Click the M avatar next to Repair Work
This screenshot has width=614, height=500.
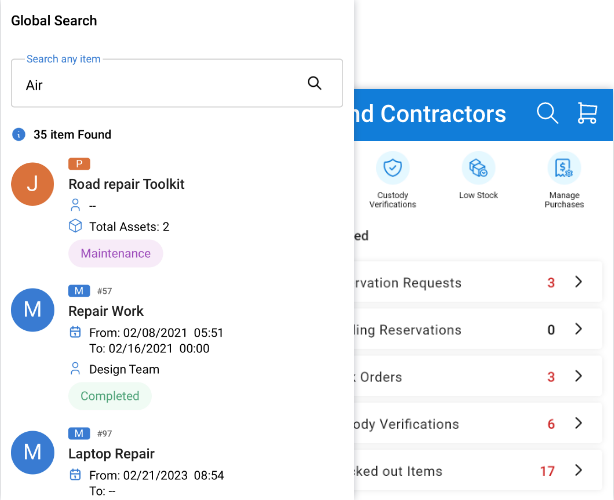pos(32,311)
